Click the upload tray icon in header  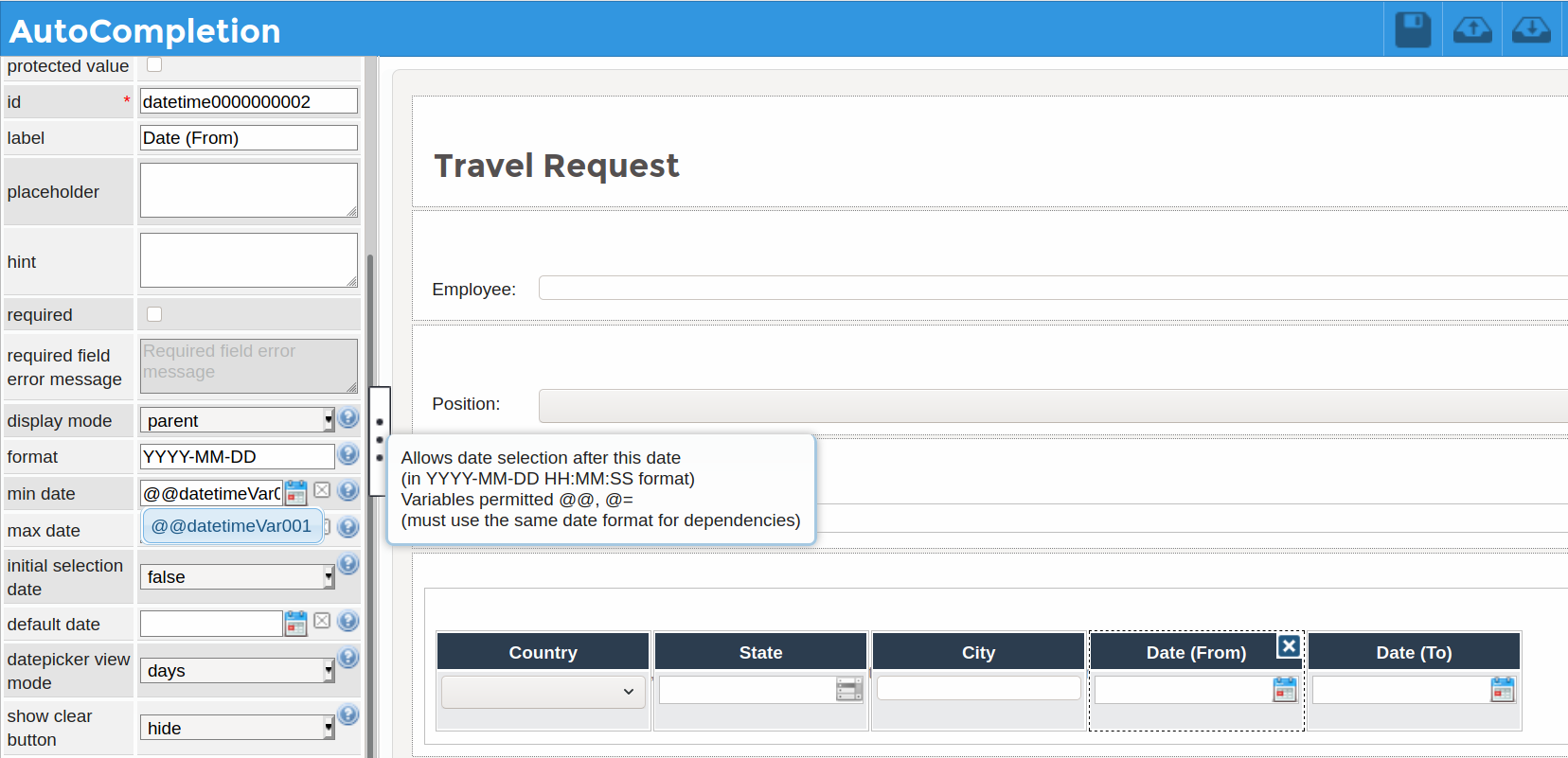1472,30
